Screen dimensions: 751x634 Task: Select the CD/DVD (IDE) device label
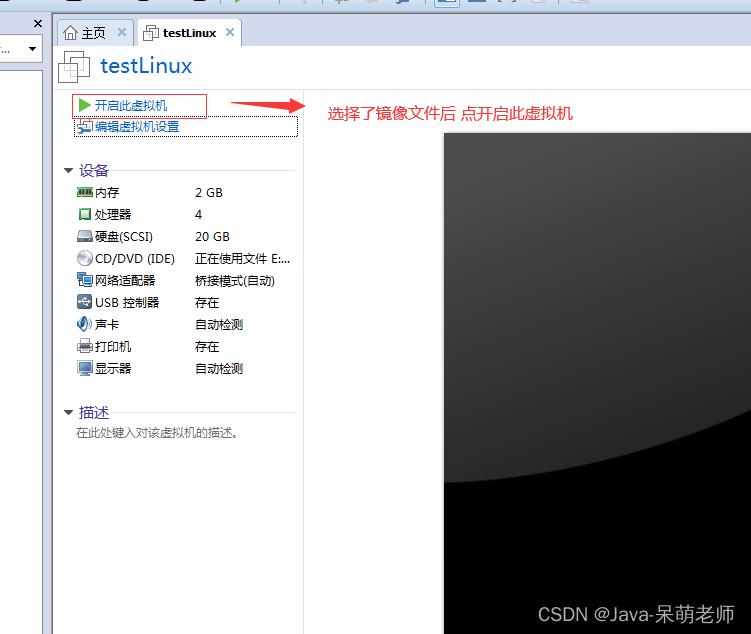click(135, 259)
